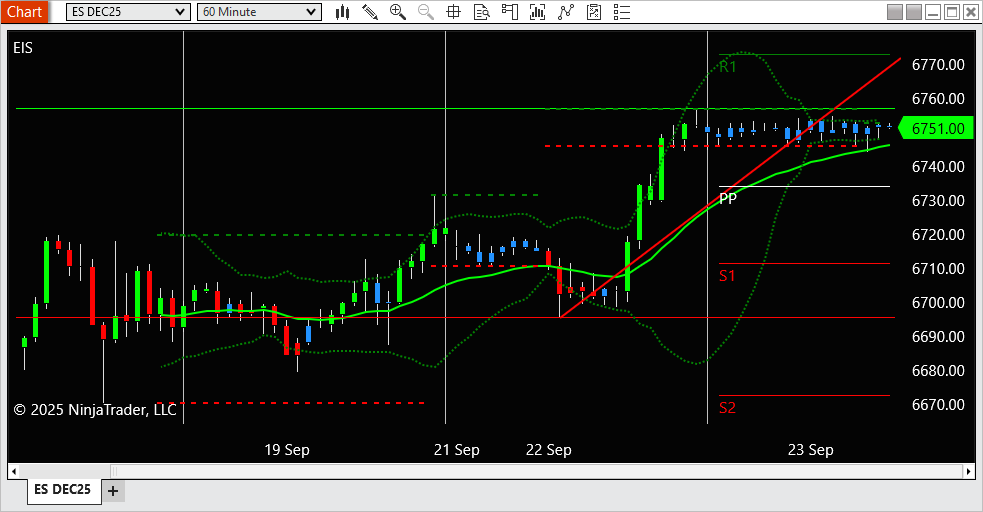Click the 6770.00 price axis label
This screenshot has width=983, height=512.
(938, 65)
